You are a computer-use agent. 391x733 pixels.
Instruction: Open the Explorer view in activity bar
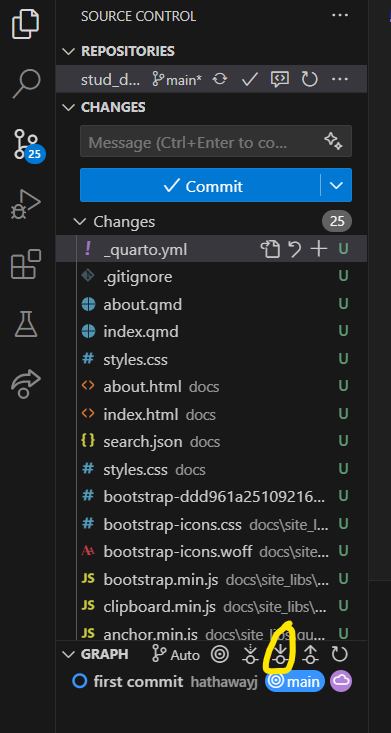coord(25,23)
